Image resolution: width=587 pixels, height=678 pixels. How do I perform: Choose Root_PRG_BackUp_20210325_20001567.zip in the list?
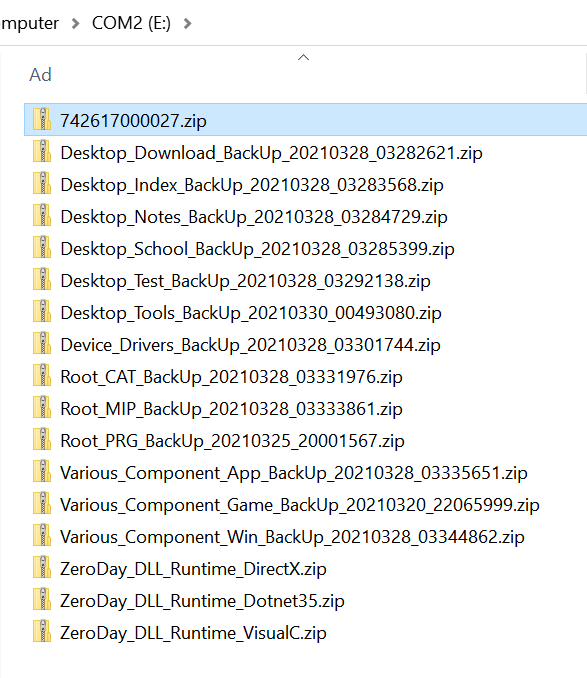tap(233, 441)
